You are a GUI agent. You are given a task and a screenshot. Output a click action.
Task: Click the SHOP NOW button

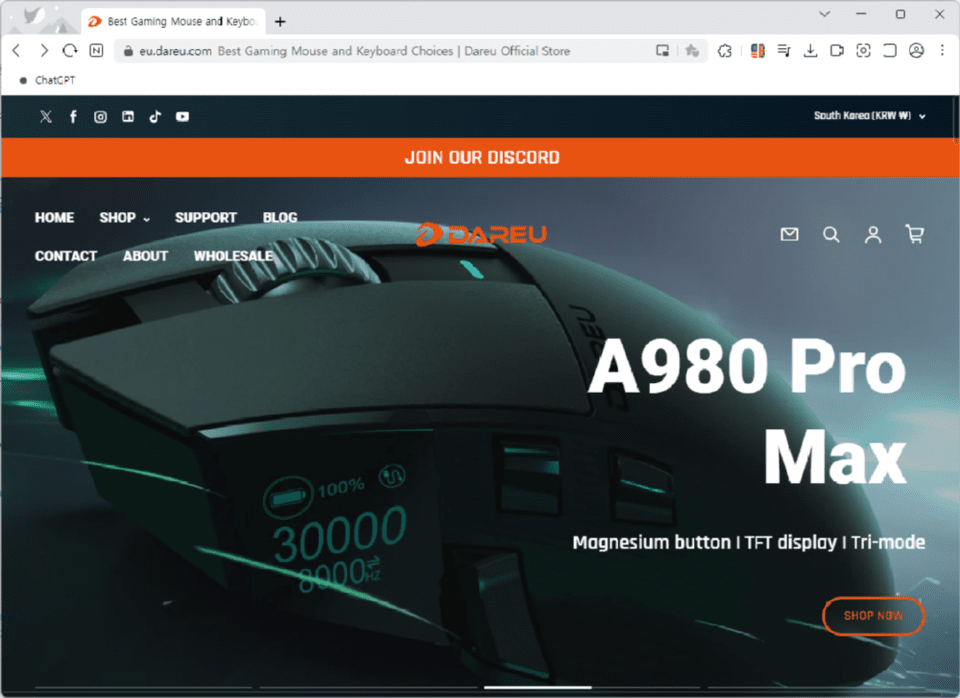tap(873, 616)
